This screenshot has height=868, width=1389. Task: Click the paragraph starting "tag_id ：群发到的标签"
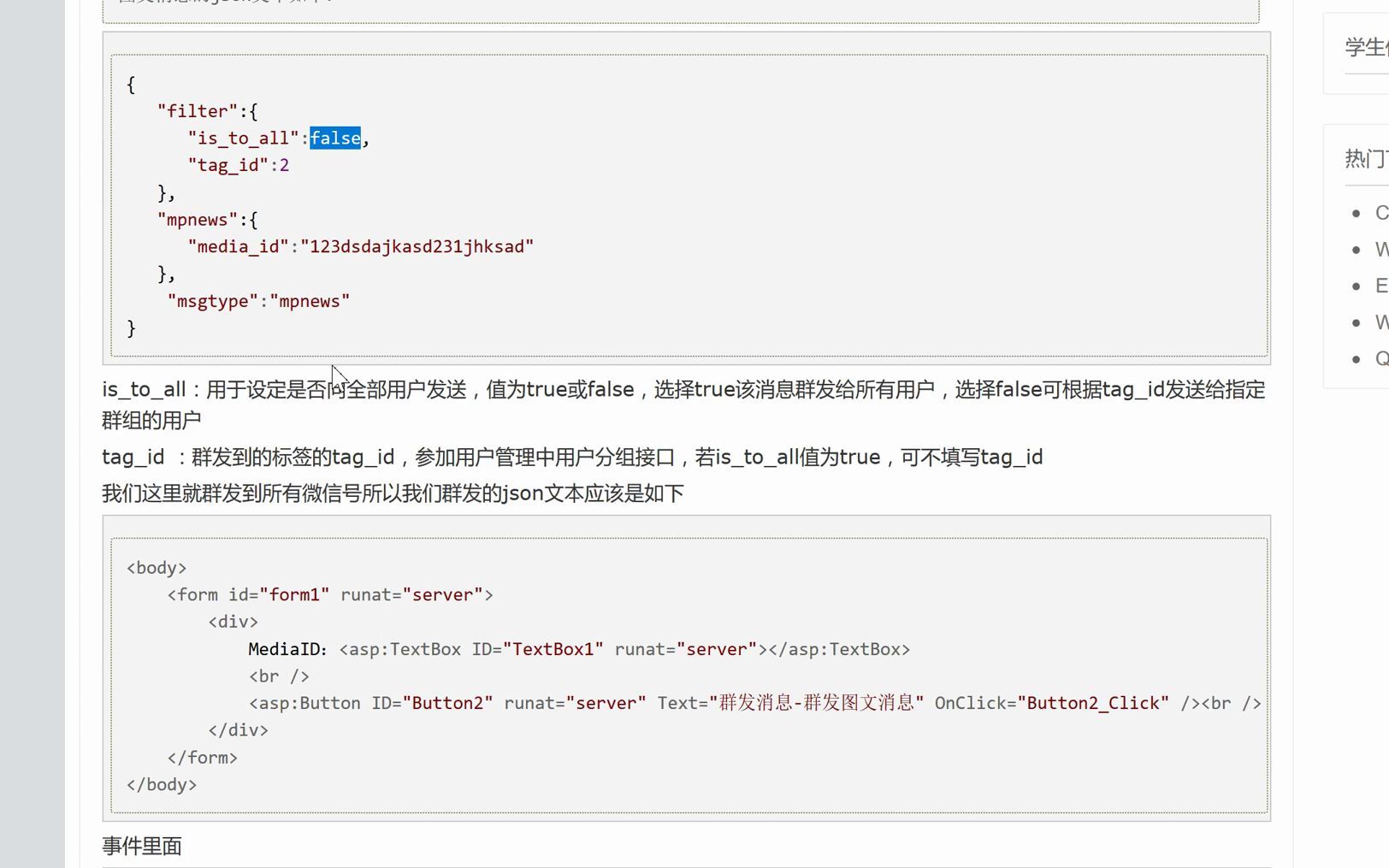pyautogui.click(x=572, y=457)
